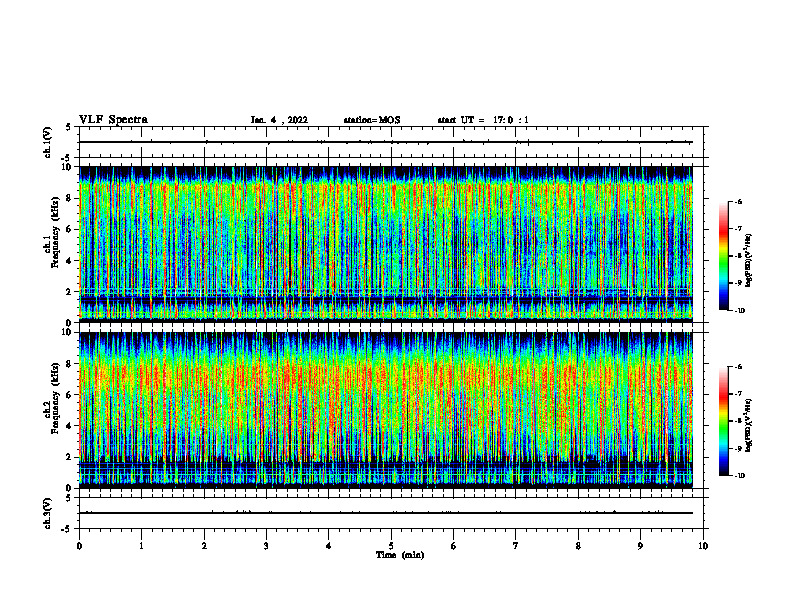Click the time axis tick label "0"
The width and height of the screenshot is (792, 612).
tap(79, 545)
